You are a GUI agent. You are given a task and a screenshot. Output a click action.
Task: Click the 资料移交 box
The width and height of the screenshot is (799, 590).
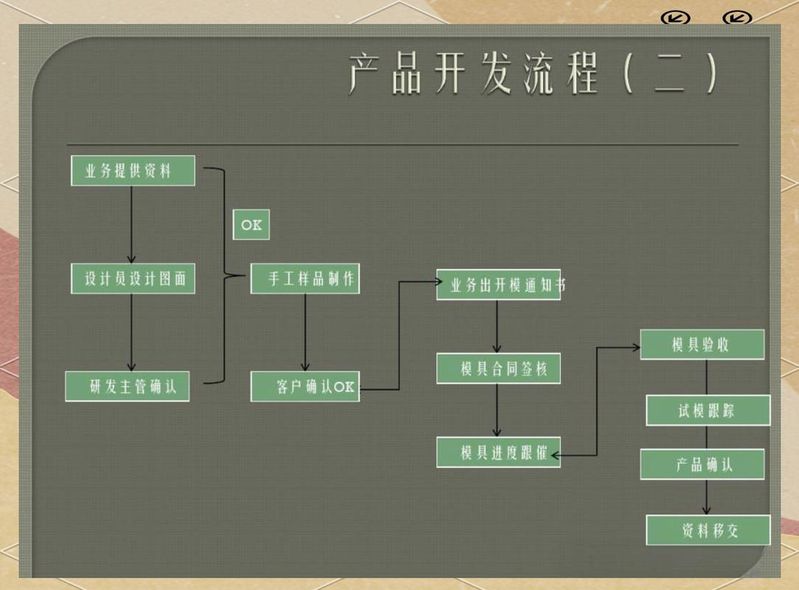708,530
